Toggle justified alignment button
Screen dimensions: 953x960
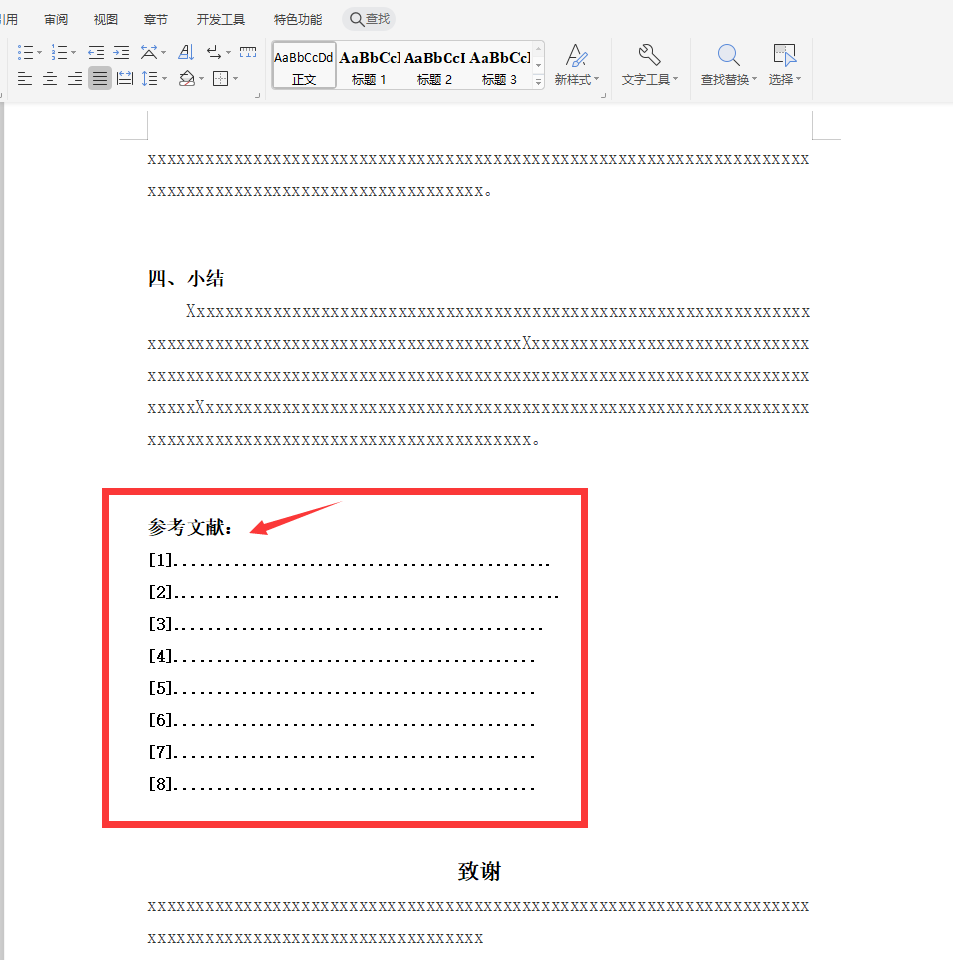100,79
